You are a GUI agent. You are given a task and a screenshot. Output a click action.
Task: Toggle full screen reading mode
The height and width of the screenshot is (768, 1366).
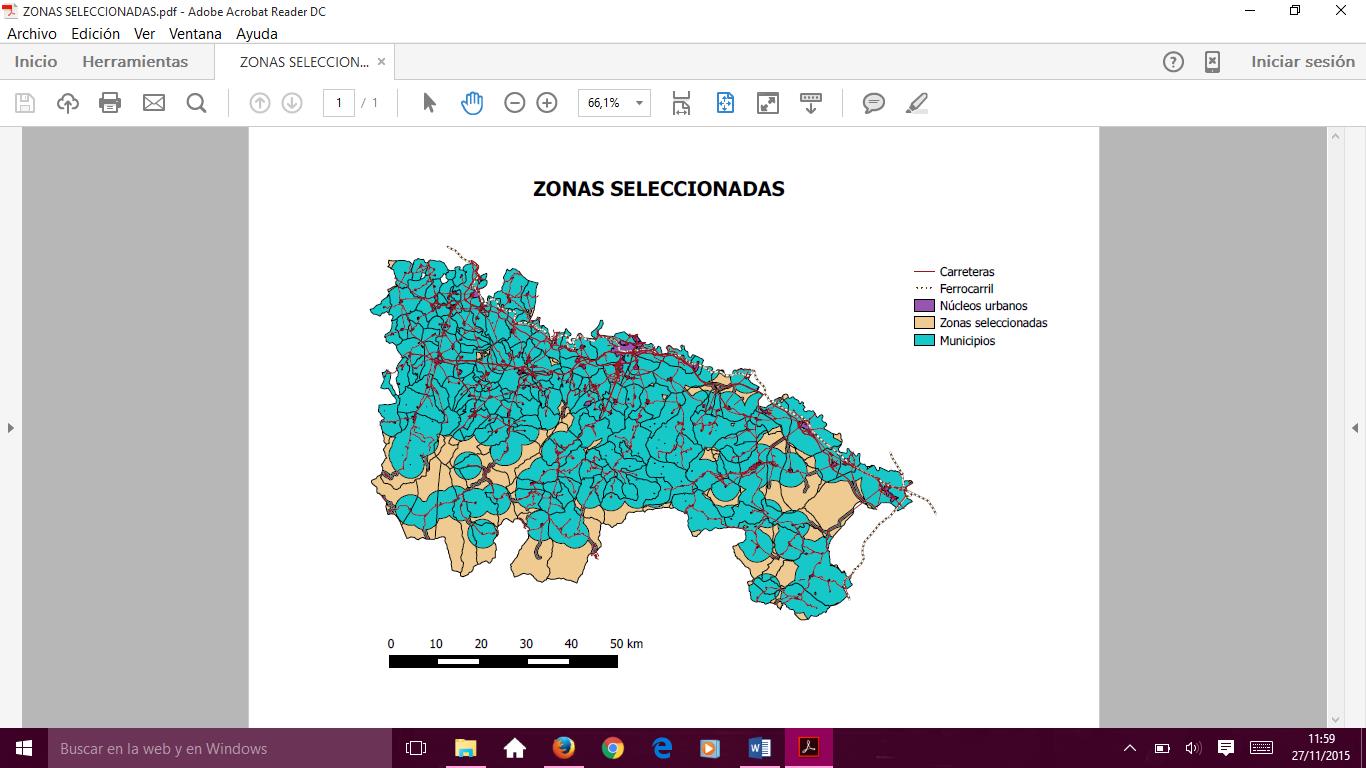point(768,103)
